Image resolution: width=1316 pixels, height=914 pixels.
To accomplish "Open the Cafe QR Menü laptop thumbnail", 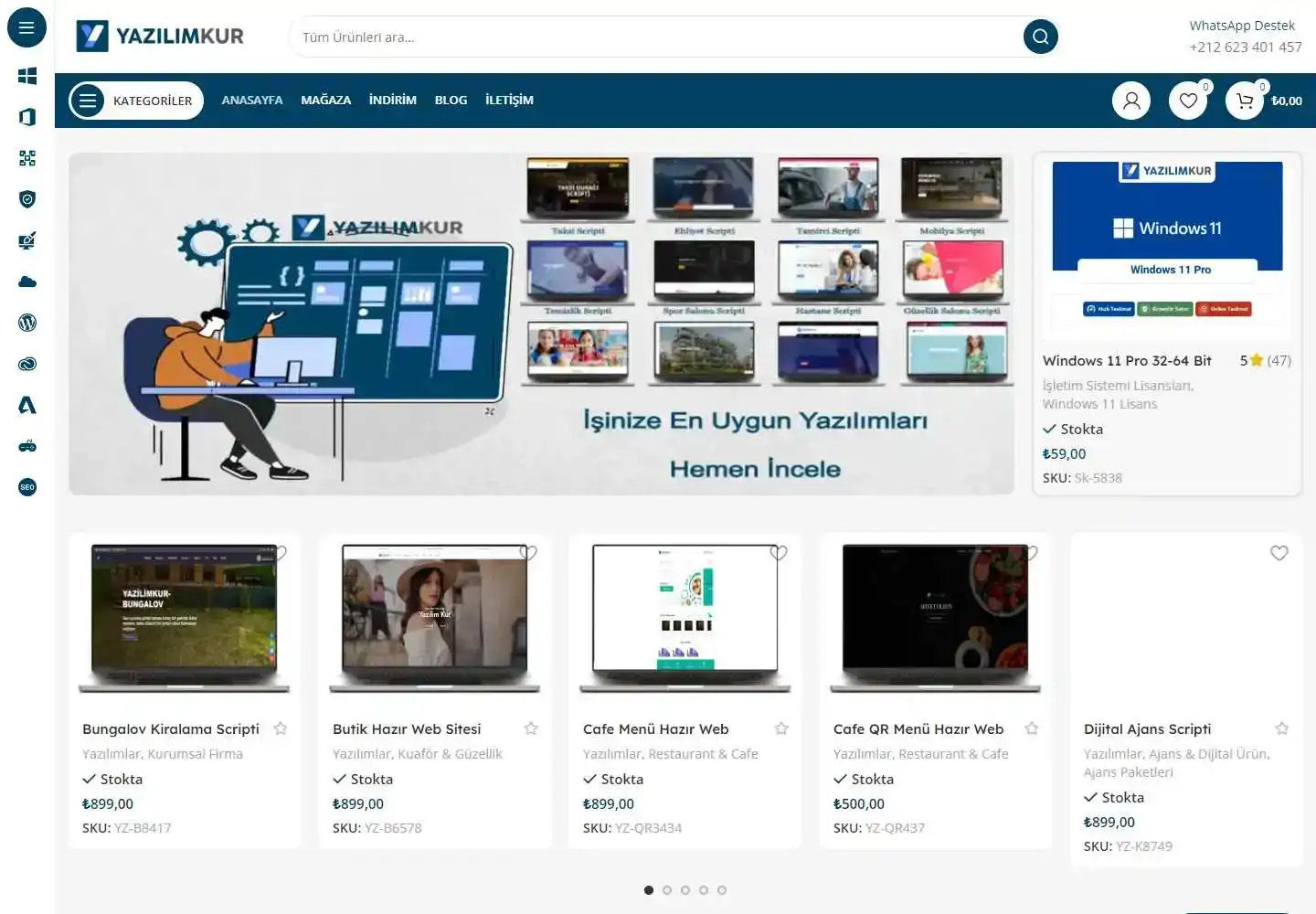I will [935, 619].
